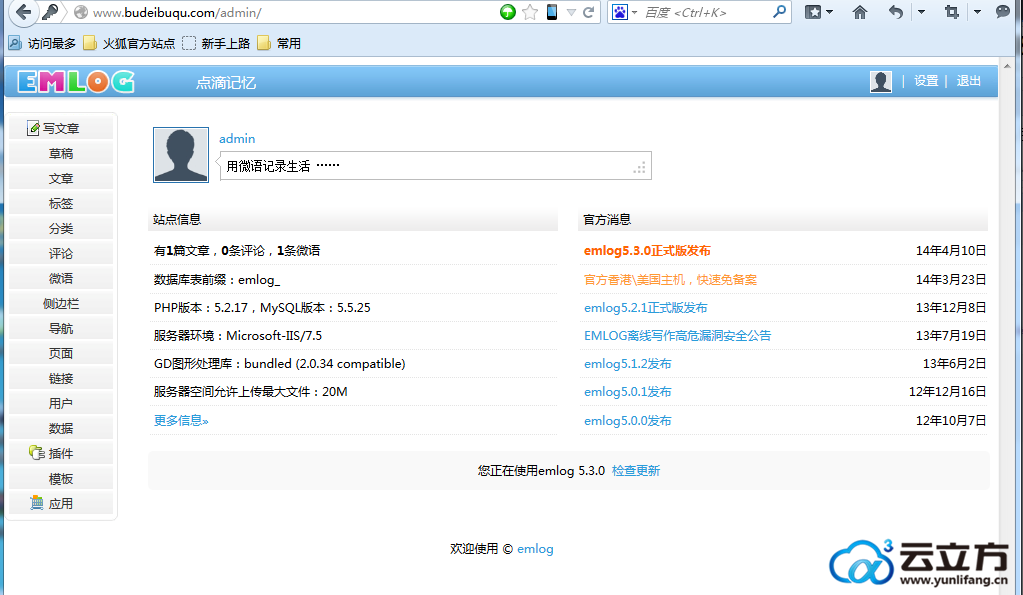The image size is (1023, 595).
Task: Open the dropdown next to undo arrow
Action: coord(921,12)
